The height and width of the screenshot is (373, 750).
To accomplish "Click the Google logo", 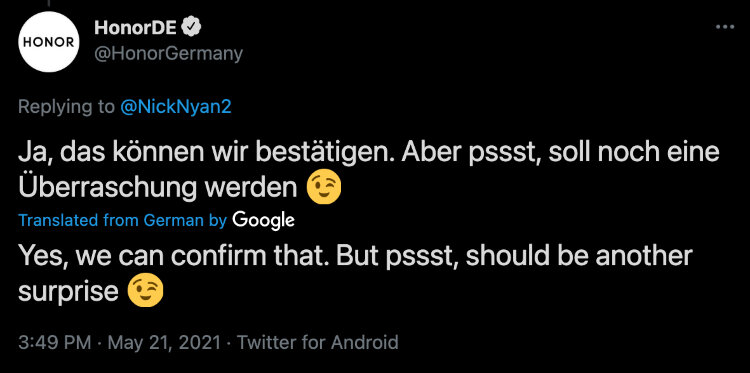I will coord(263,220).
